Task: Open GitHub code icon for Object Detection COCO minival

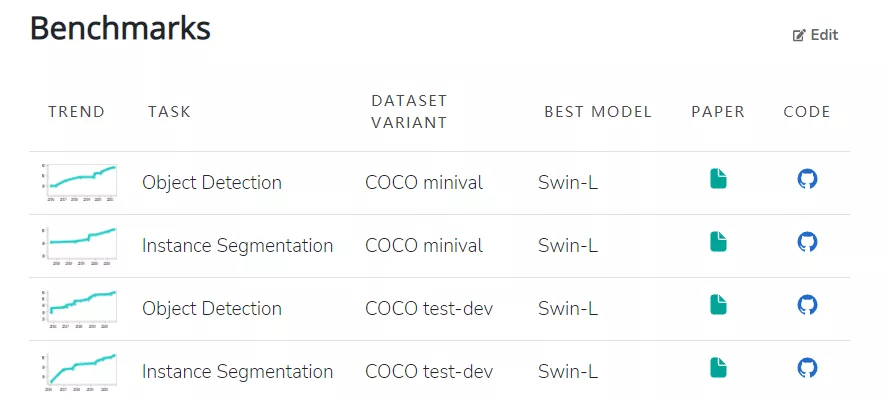Action: pos(807,179)
